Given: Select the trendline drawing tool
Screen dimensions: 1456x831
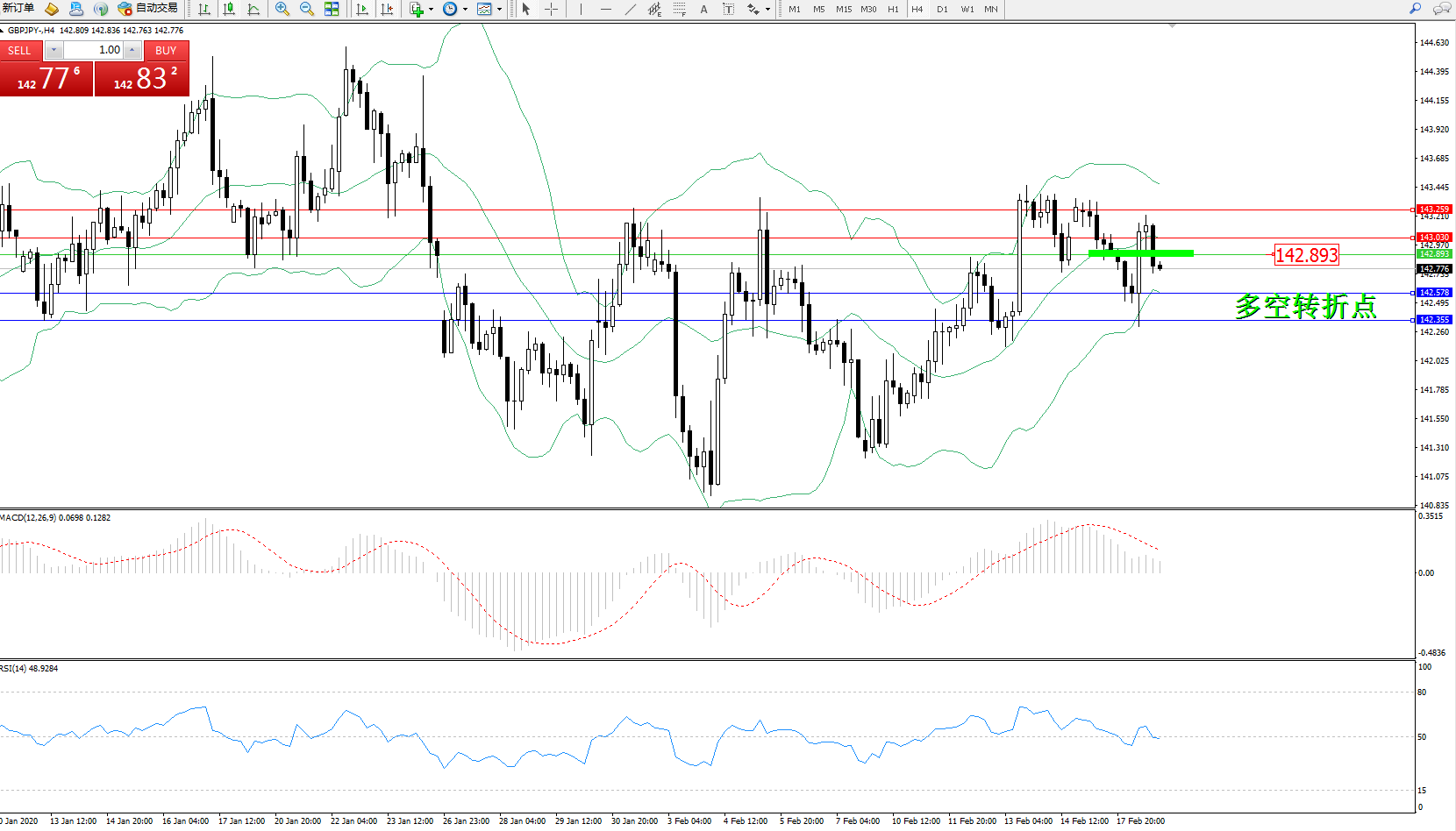Looking at the screenshot, I should (x=630, y=9).
